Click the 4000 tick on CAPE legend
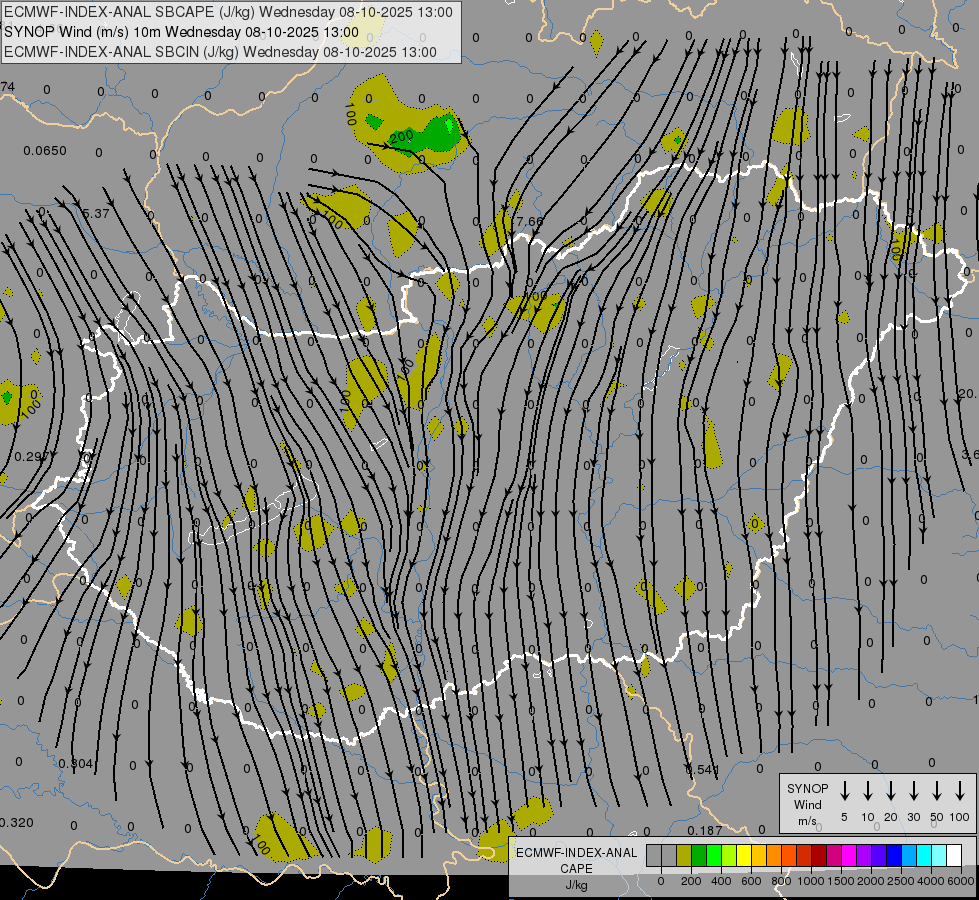Screen dimensions: 979x900 pos(931,881)
